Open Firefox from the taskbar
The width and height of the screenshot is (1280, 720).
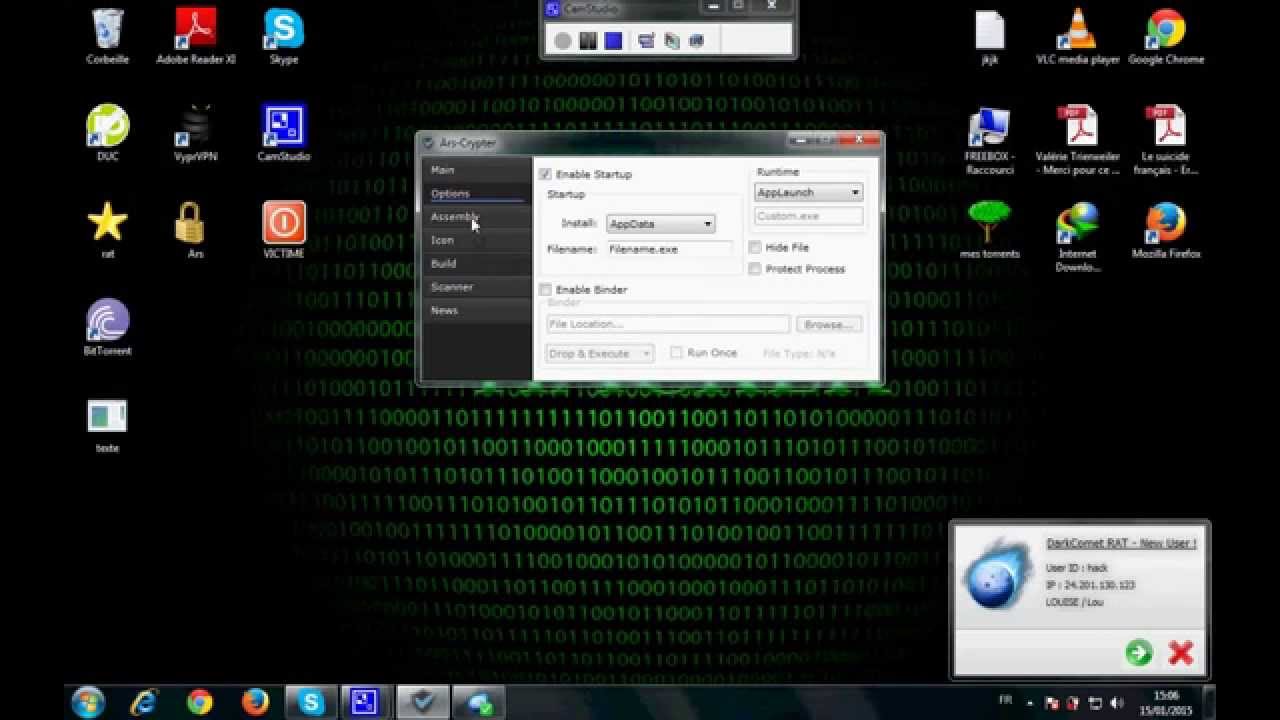point(255,703)
